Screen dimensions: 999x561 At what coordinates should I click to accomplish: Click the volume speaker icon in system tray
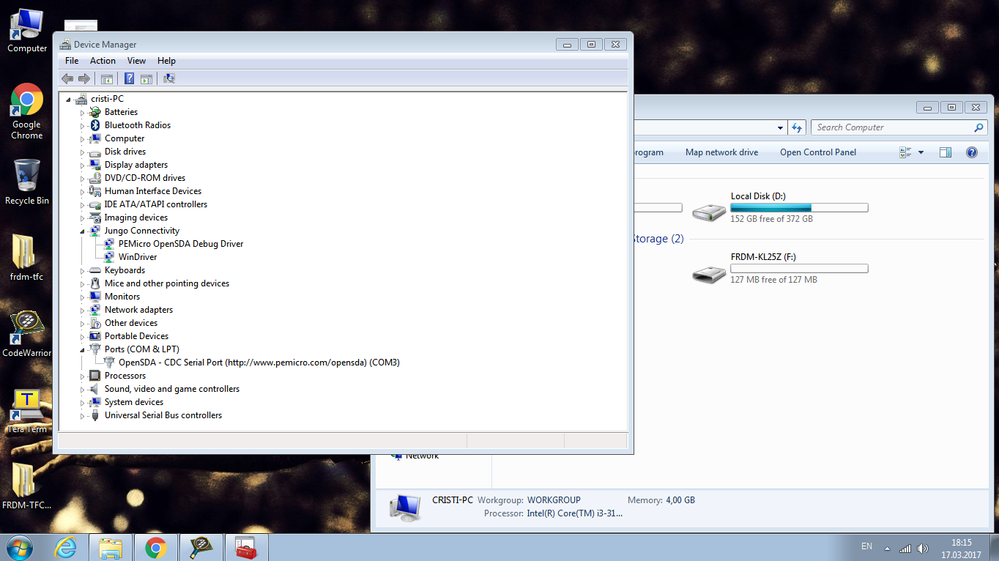tap(923, 548)
